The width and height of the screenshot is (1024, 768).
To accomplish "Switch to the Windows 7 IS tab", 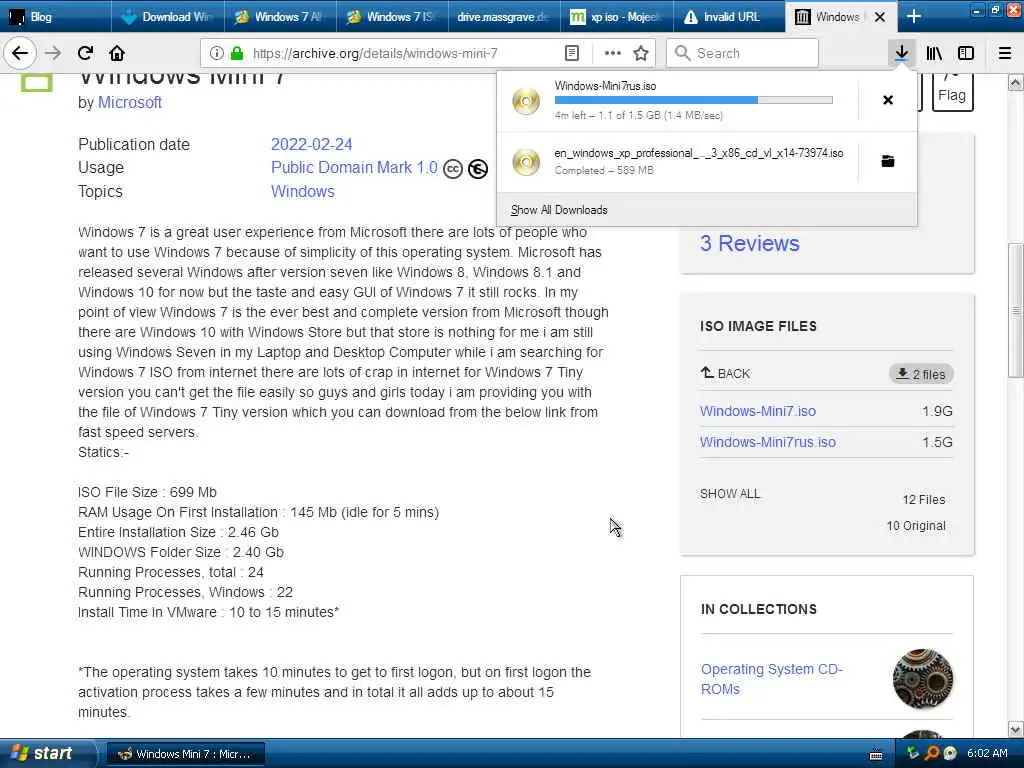I will point(392,16).
